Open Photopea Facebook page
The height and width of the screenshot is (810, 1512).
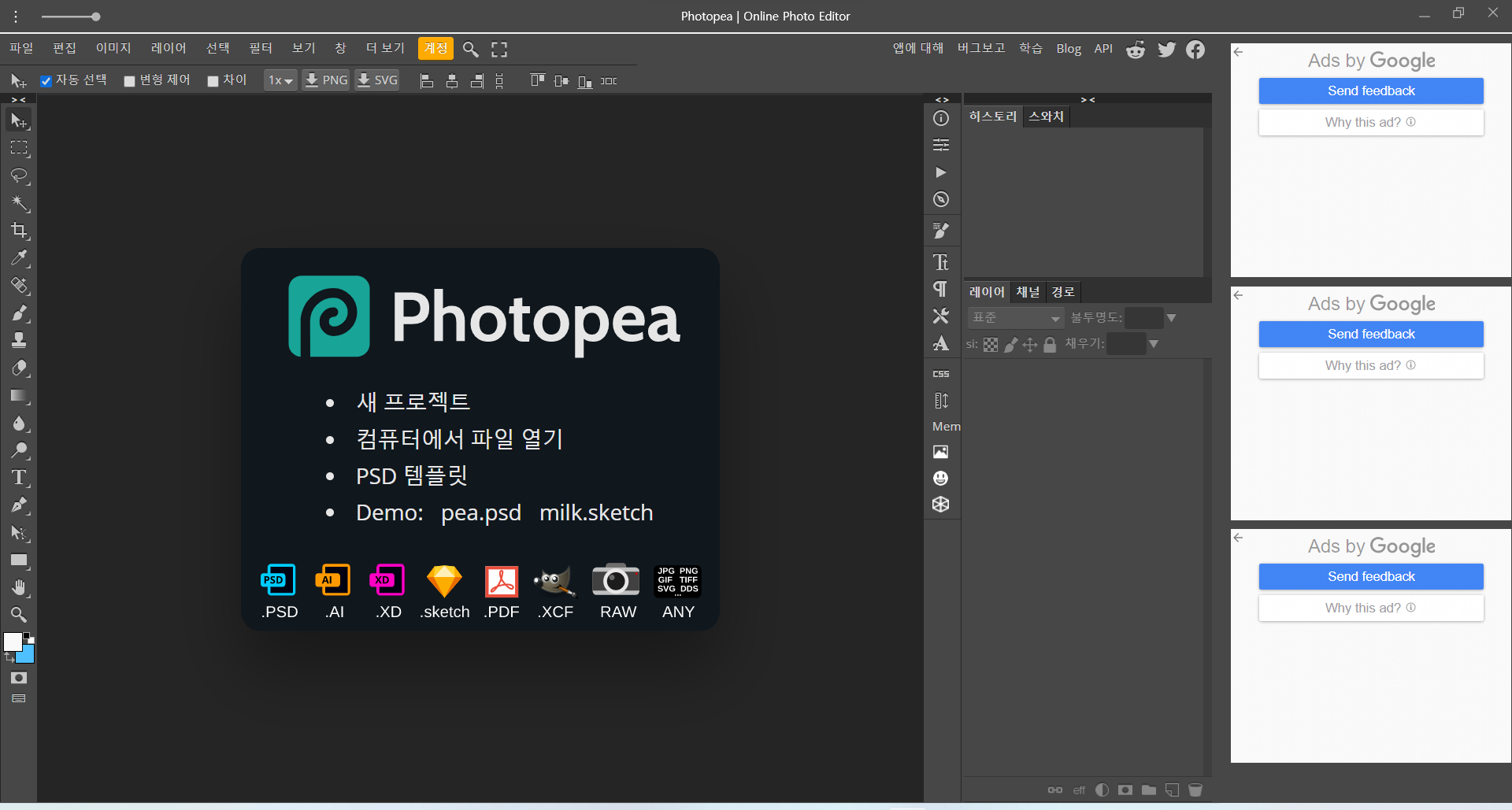[x=1195, y=50]
